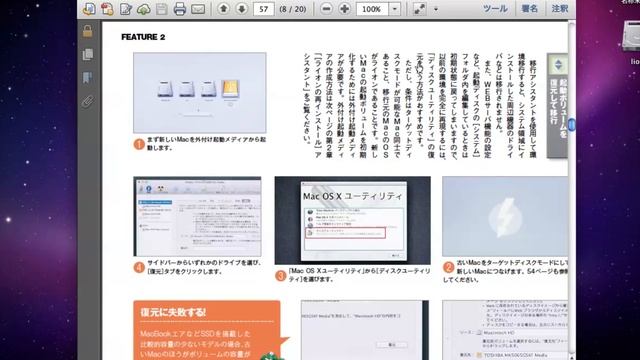Click the caption 古いMacをターゲットディスクモードにして

506,271
